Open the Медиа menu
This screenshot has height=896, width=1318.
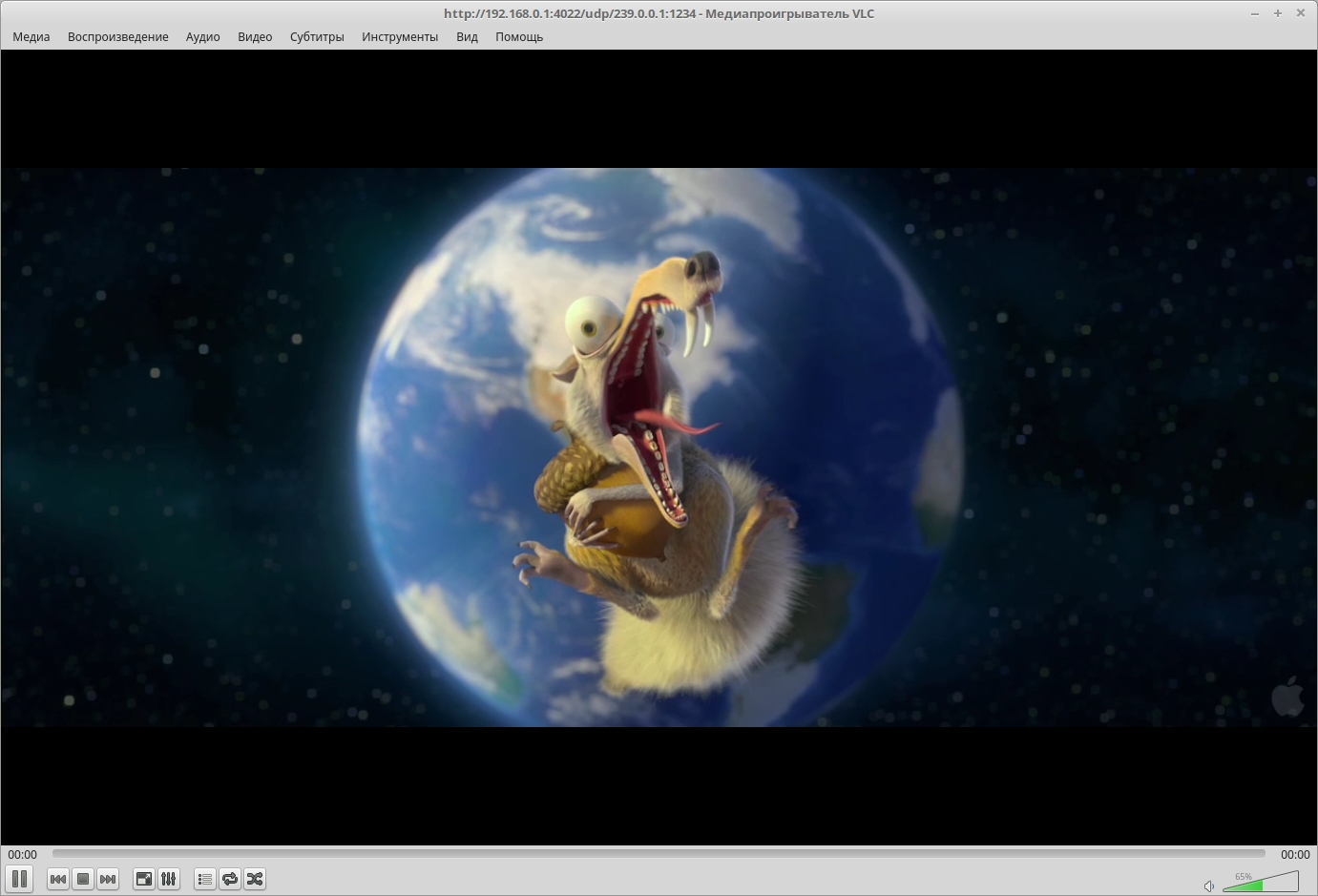31,37
